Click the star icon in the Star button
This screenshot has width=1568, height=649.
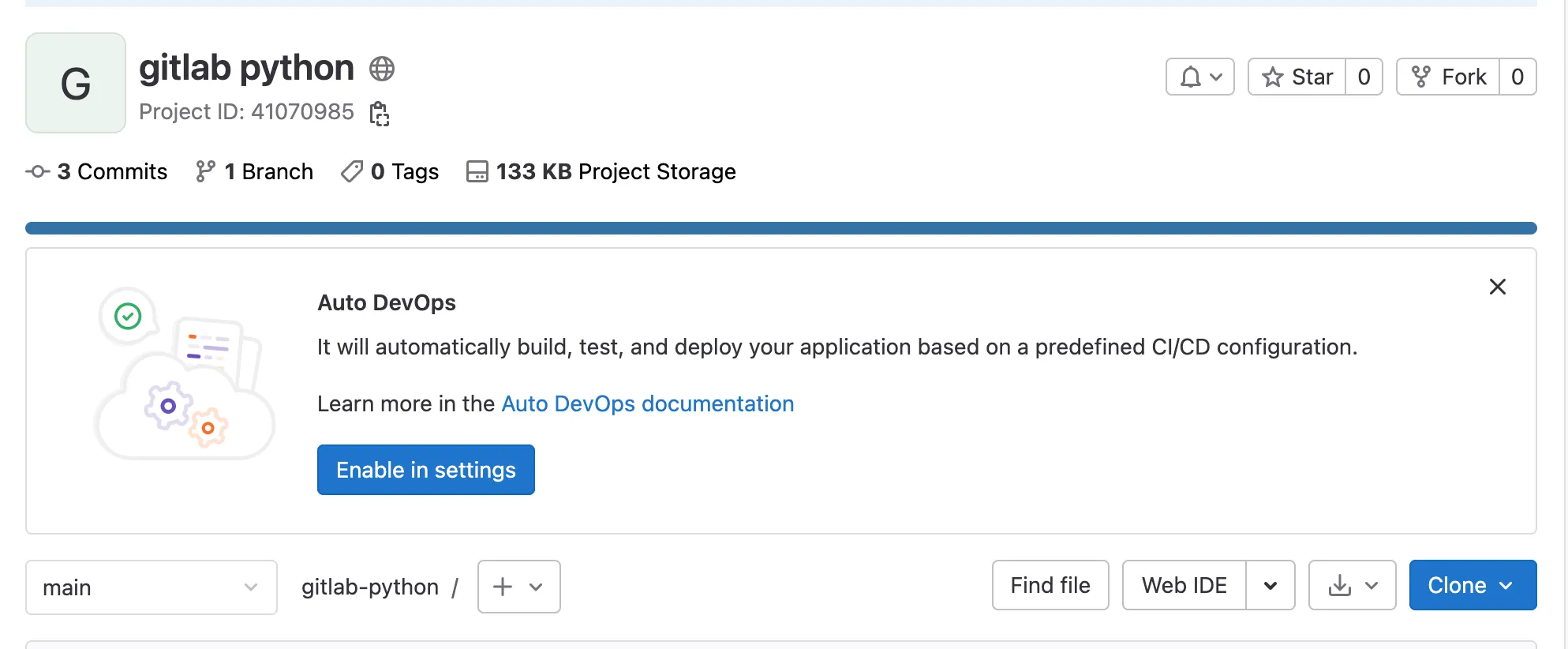pos(1272,77)
